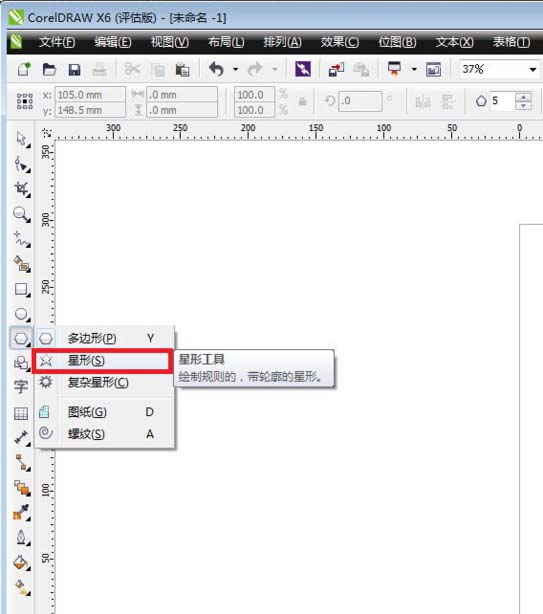Create a new document
Screen dimensions: 543x614
point(24,70)
